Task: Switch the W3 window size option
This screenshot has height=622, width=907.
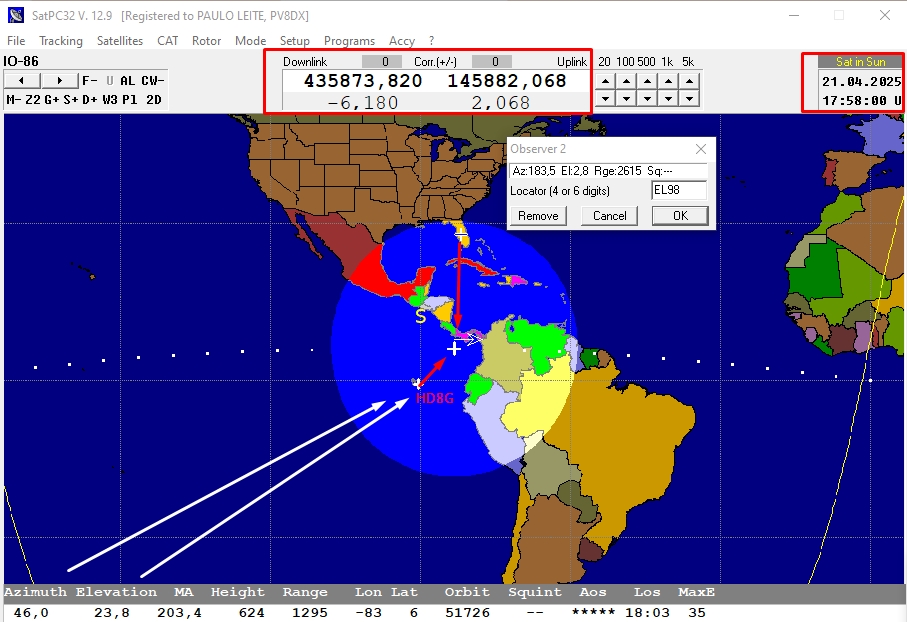Action: click(x=110, y=100)
